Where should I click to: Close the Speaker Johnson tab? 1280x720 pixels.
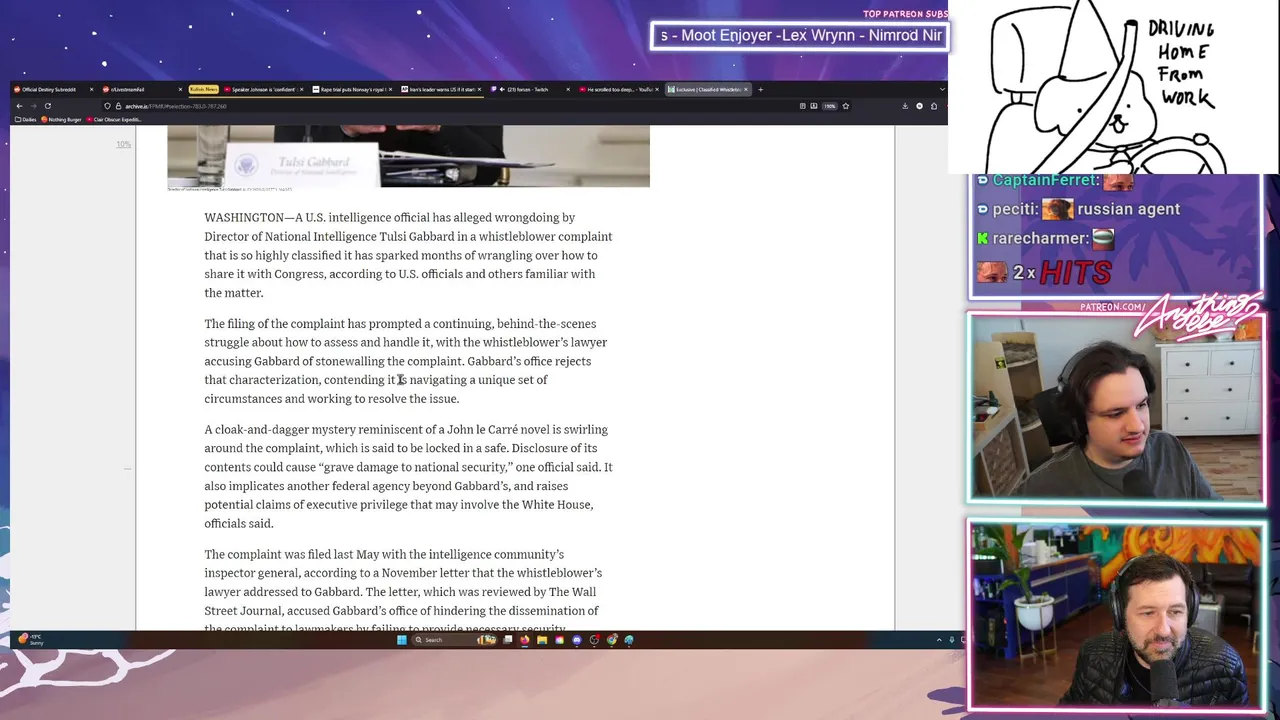[x=301, y=90]
